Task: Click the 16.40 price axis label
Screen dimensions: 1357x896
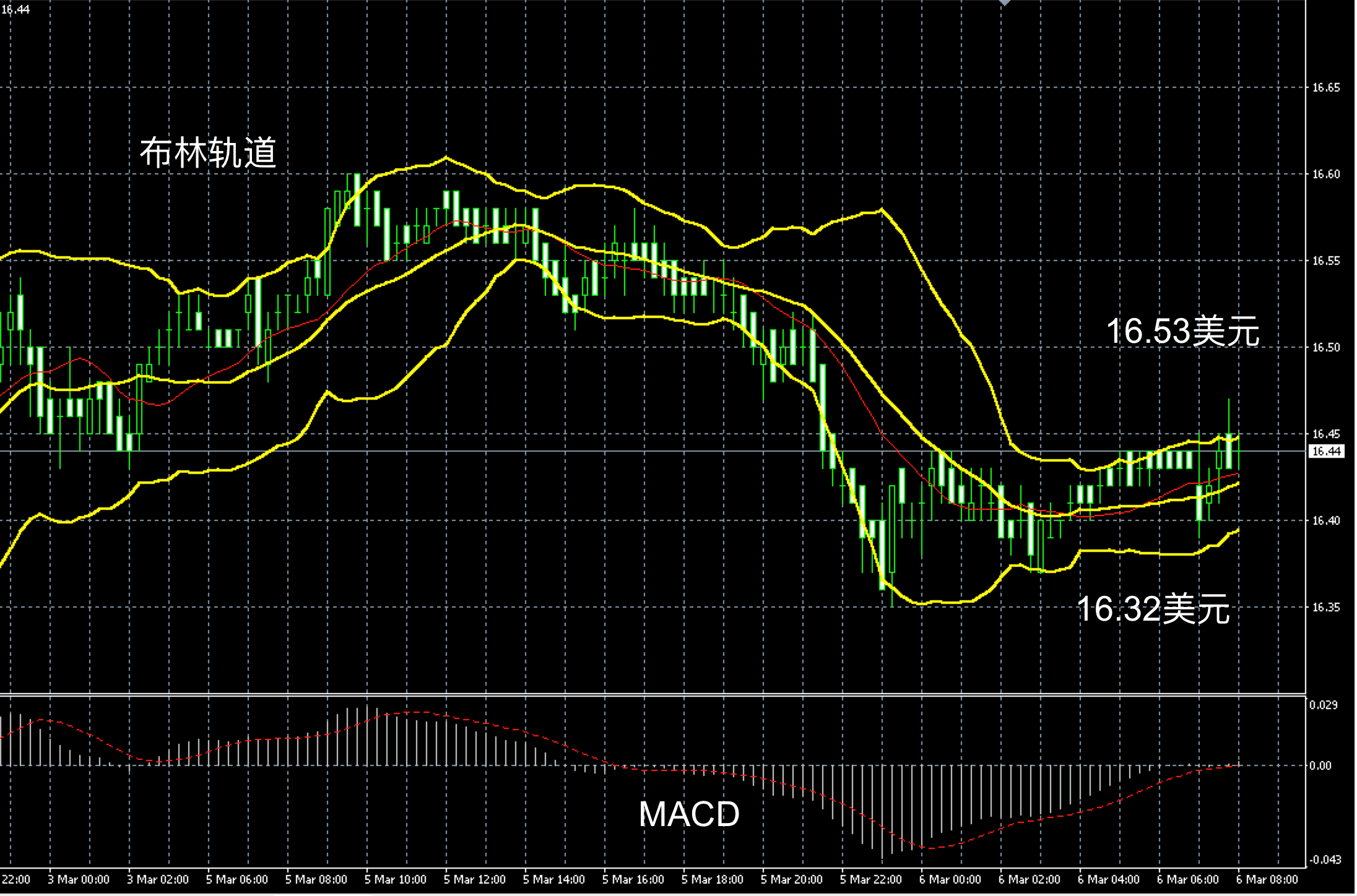Action: pos(1326,520)
